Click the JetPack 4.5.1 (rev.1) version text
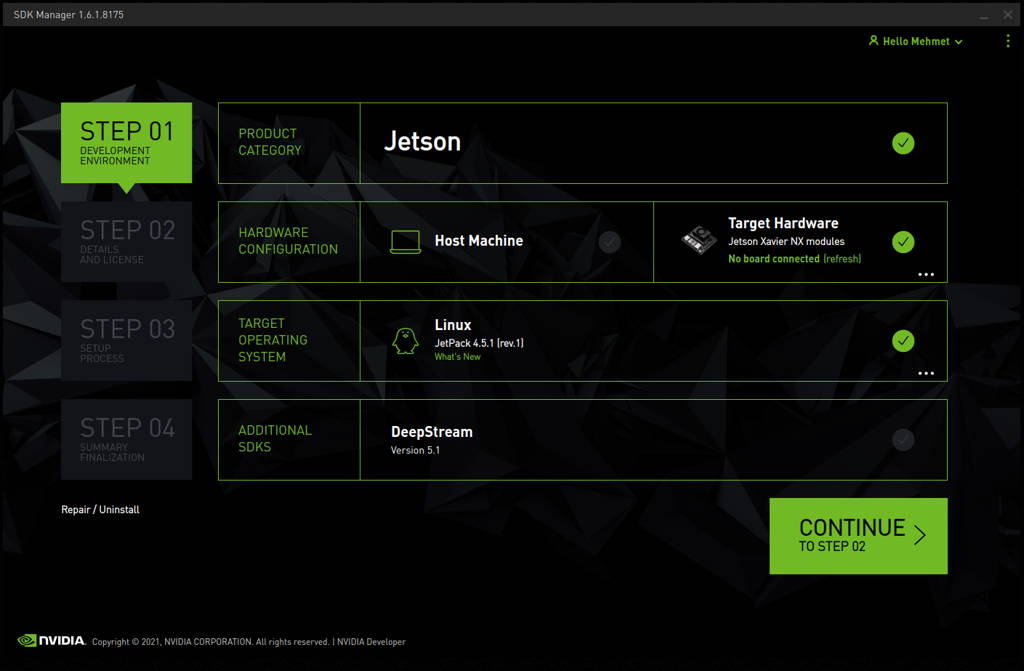Screen dimensions: 1024x671 point(479,343)
